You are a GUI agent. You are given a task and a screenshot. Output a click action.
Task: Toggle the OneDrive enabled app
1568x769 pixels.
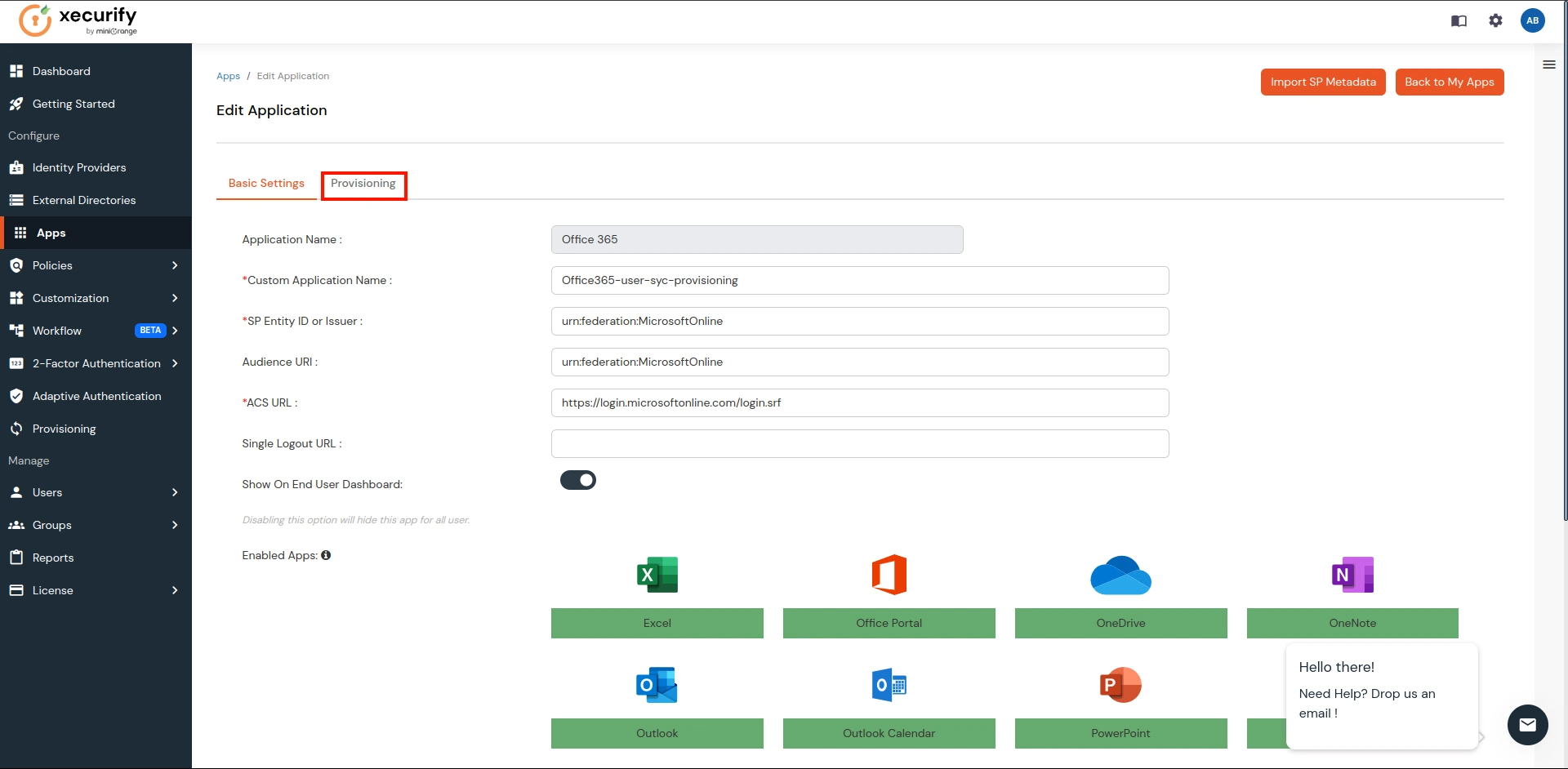coord(1120,623)
